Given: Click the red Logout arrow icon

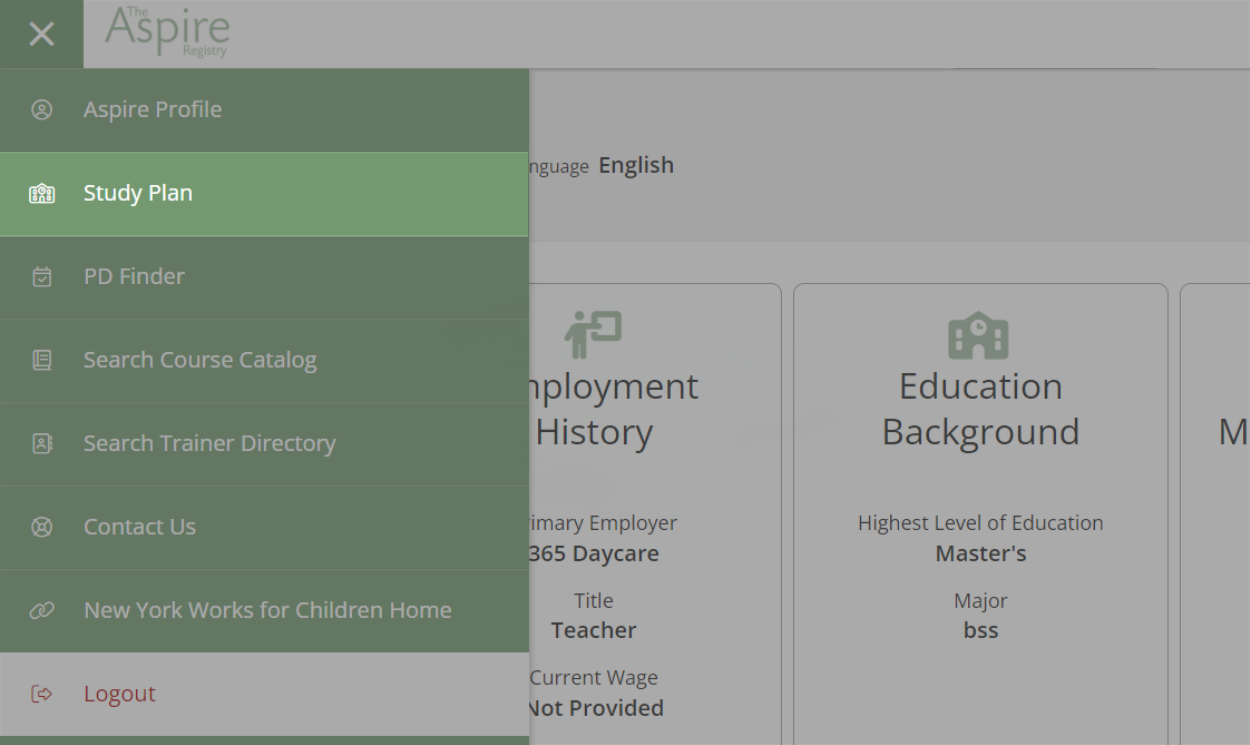Looking at the screenshot, I should pos(42,694).
